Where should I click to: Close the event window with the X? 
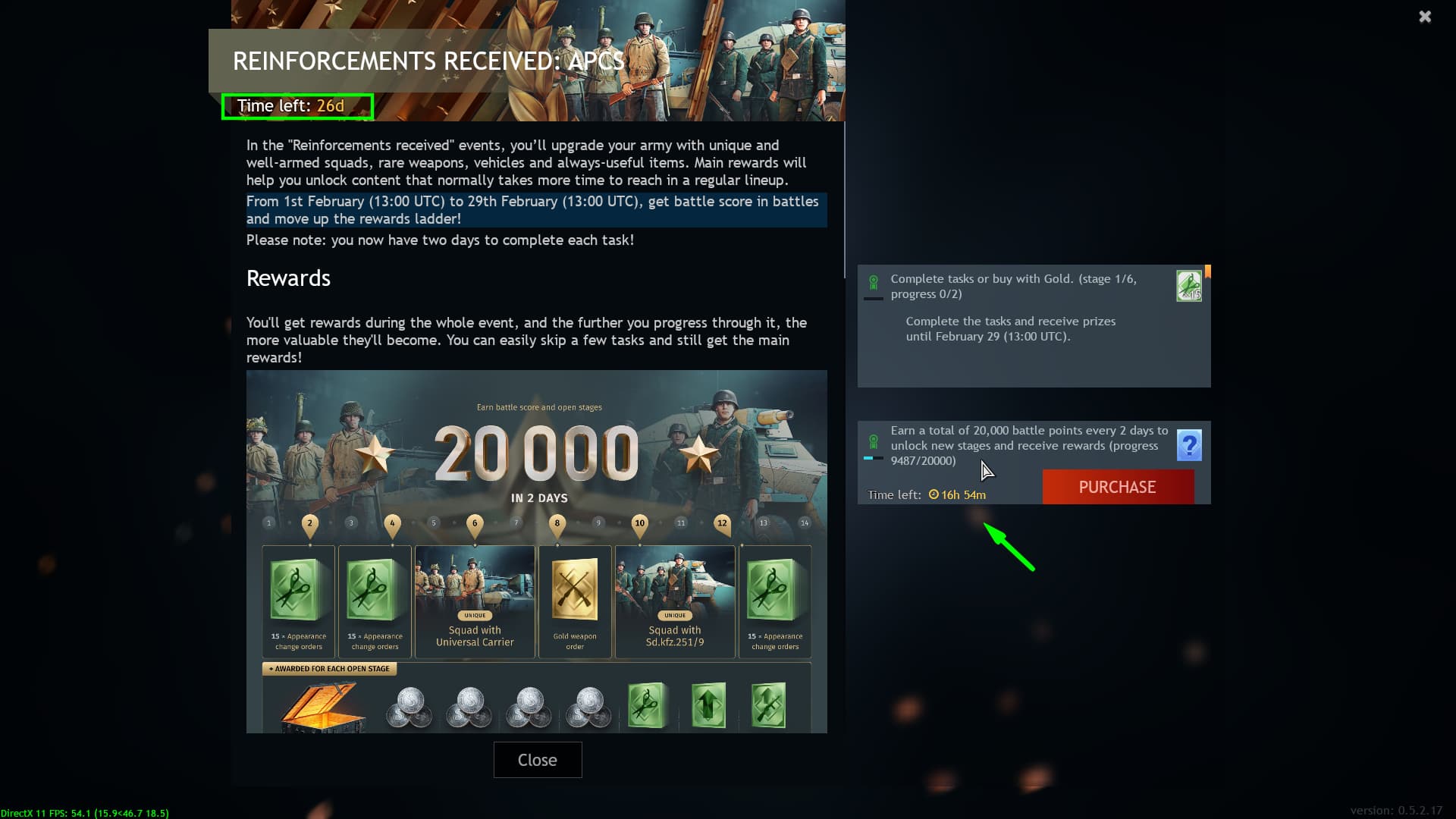point(1425,17)
